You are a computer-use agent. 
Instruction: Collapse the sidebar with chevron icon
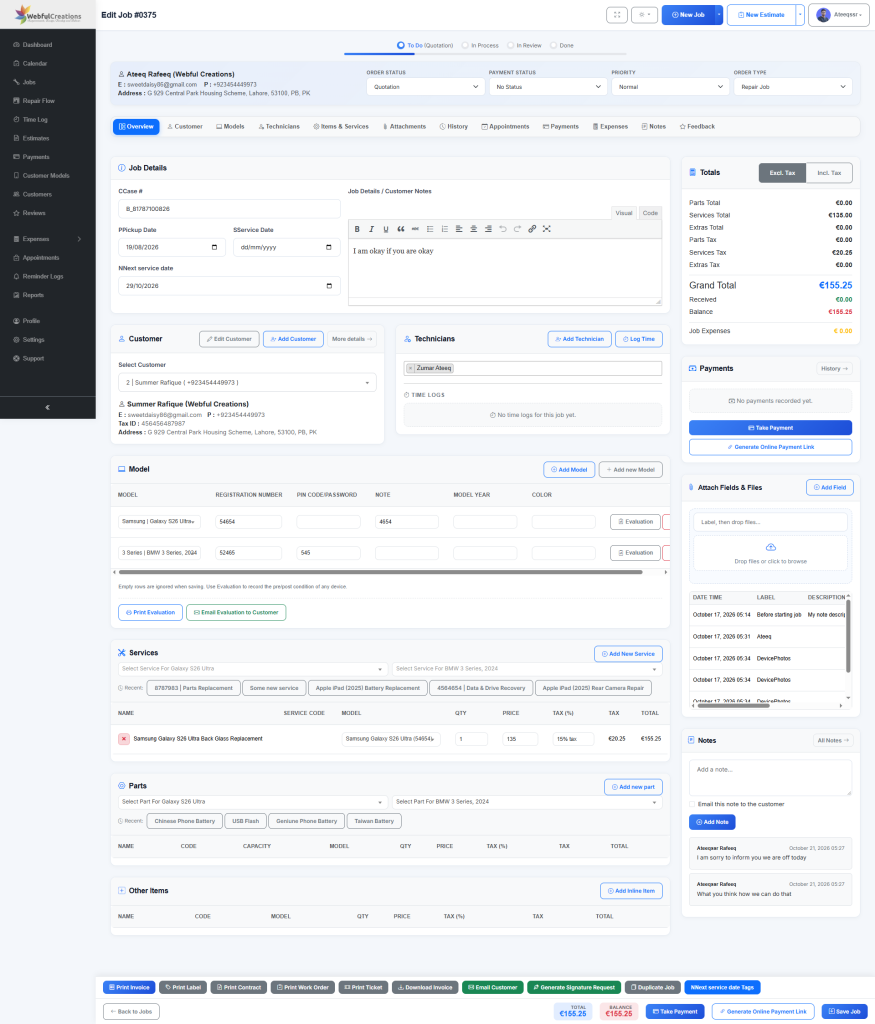click(x=47, y=408)
